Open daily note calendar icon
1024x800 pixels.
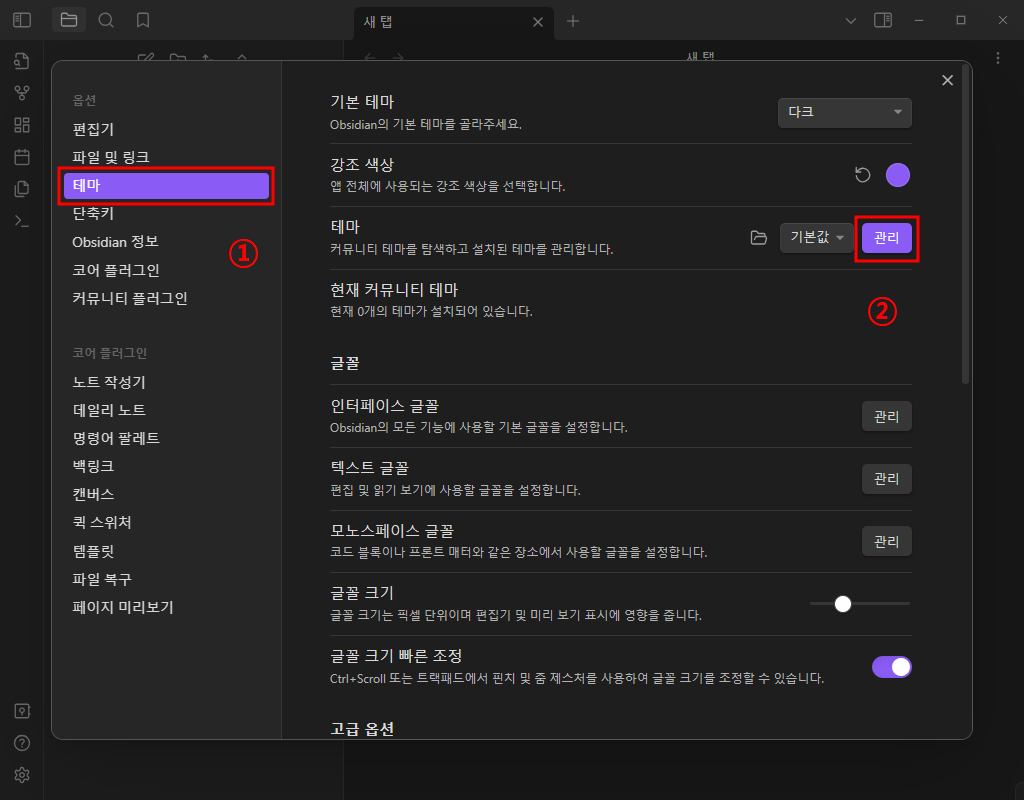tap(22, 157)
